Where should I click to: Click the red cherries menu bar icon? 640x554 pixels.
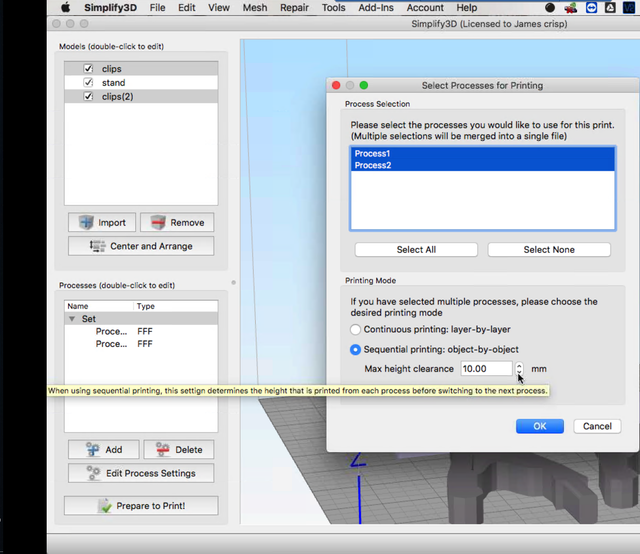click(571, 8)
